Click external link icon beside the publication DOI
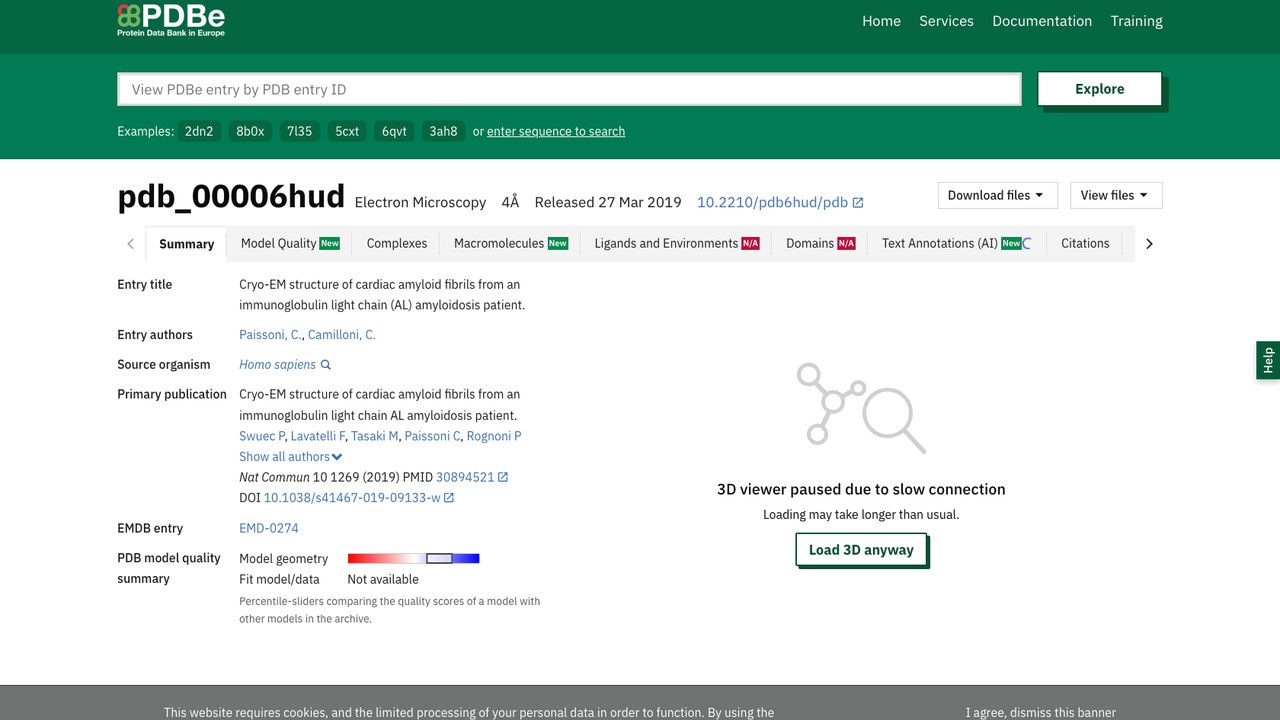The width and height of the screenshot is (1280, 720). click(449, 498)
